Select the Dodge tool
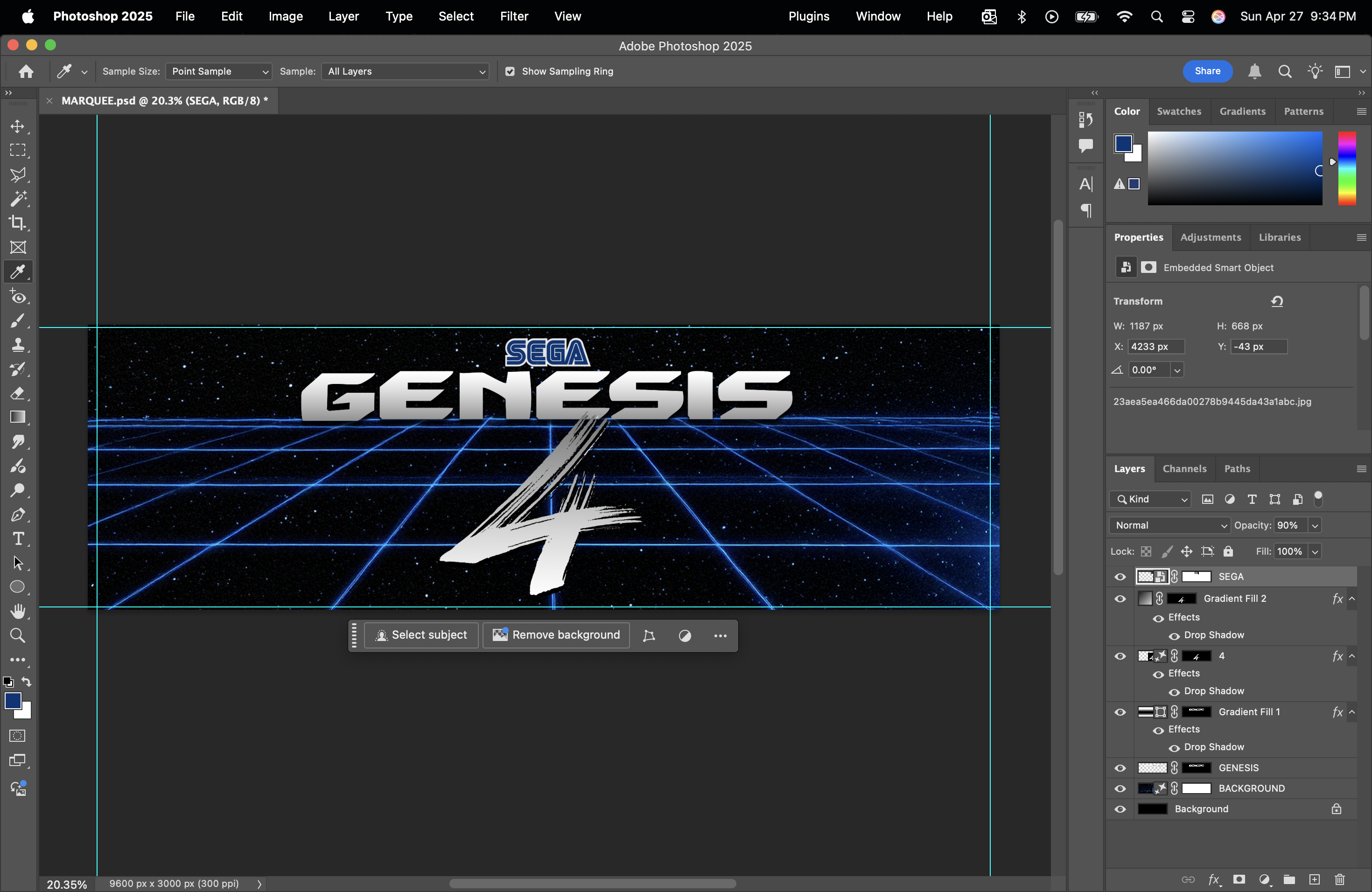 coord(18,490)
